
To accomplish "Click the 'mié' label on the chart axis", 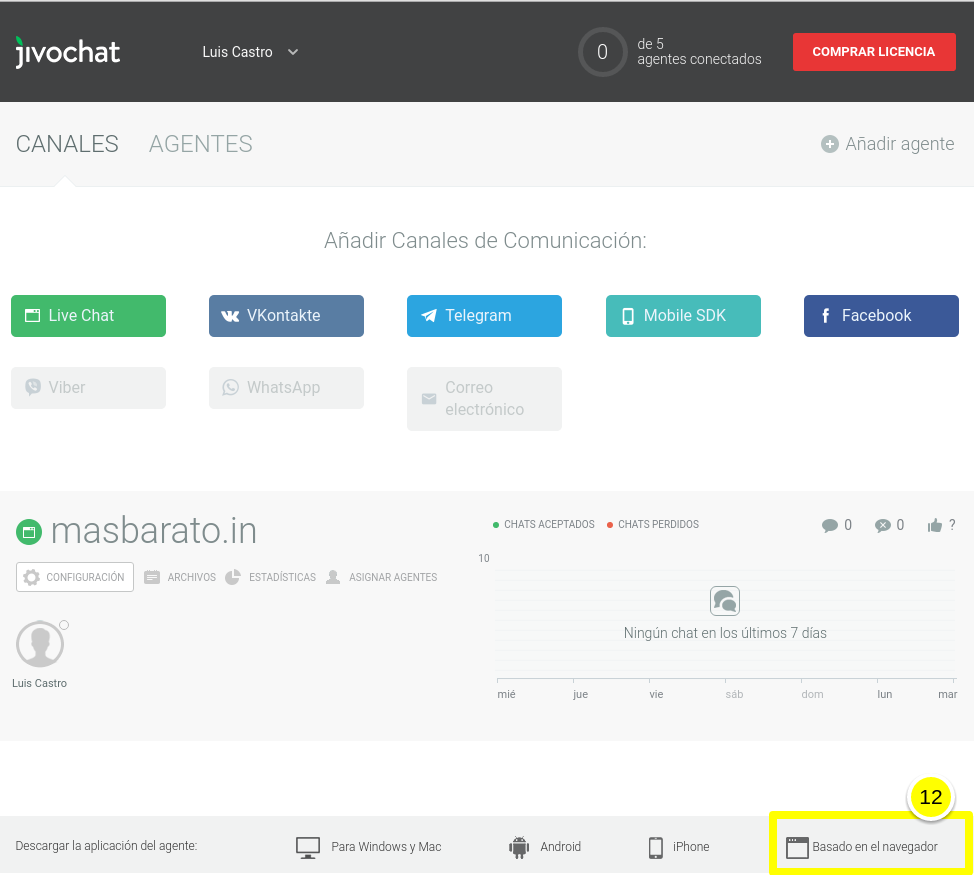I will point(506,694).
